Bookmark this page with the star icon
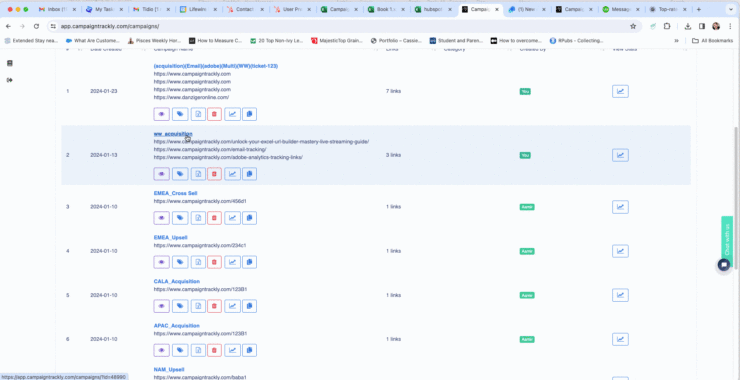 pyautogui.click(x=633, y=26)
